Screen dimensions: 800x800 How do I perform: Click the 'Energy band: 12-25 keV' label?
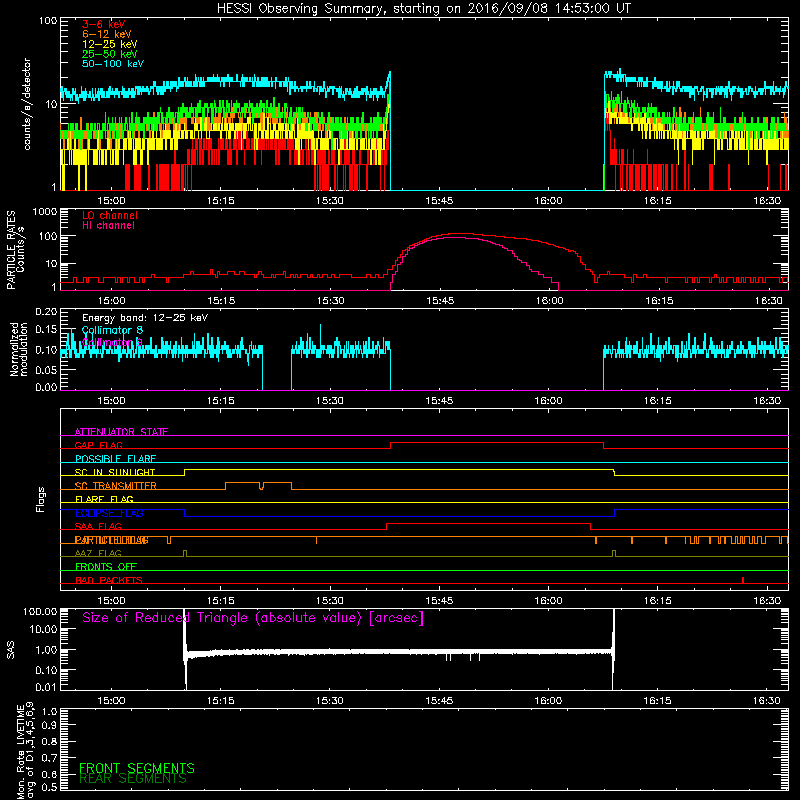(145, 318)
